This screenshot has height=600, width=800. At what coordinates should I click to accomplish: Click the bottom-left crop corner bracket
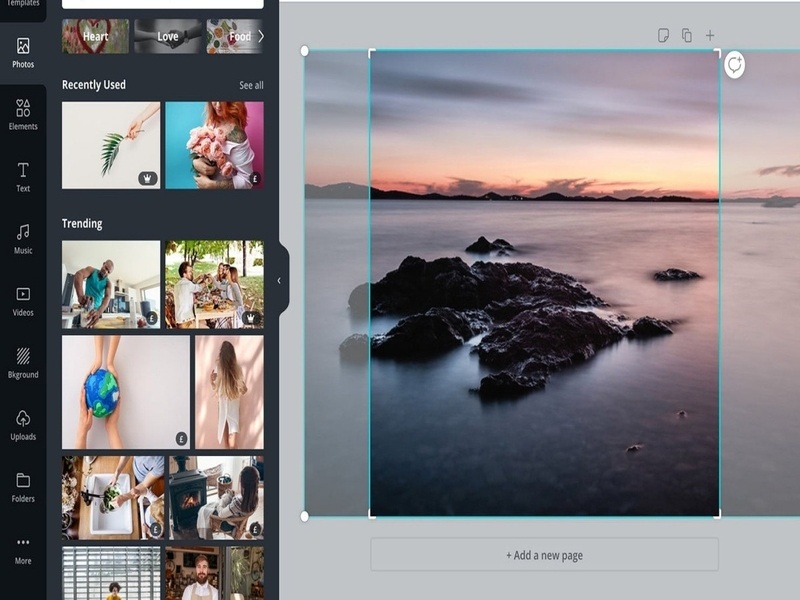[372, 514]
